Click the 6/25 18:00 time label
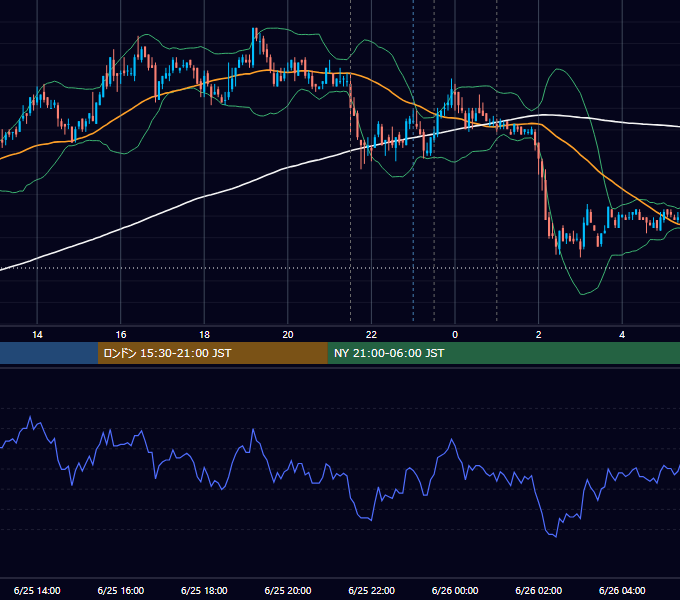 [204, 590]
